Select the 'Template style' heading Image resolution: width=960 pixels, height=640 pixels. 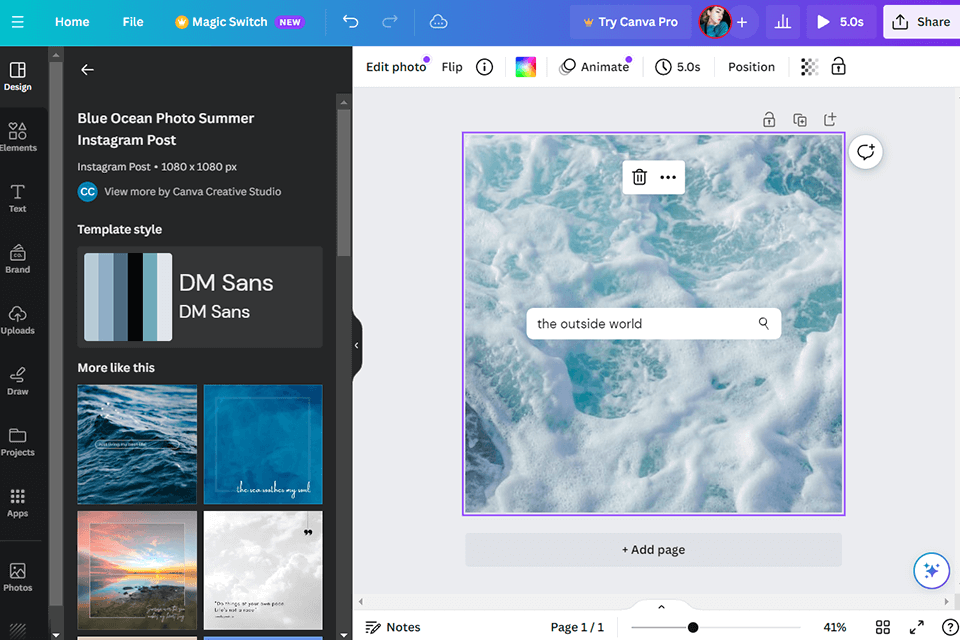click(x=119, y=230)
